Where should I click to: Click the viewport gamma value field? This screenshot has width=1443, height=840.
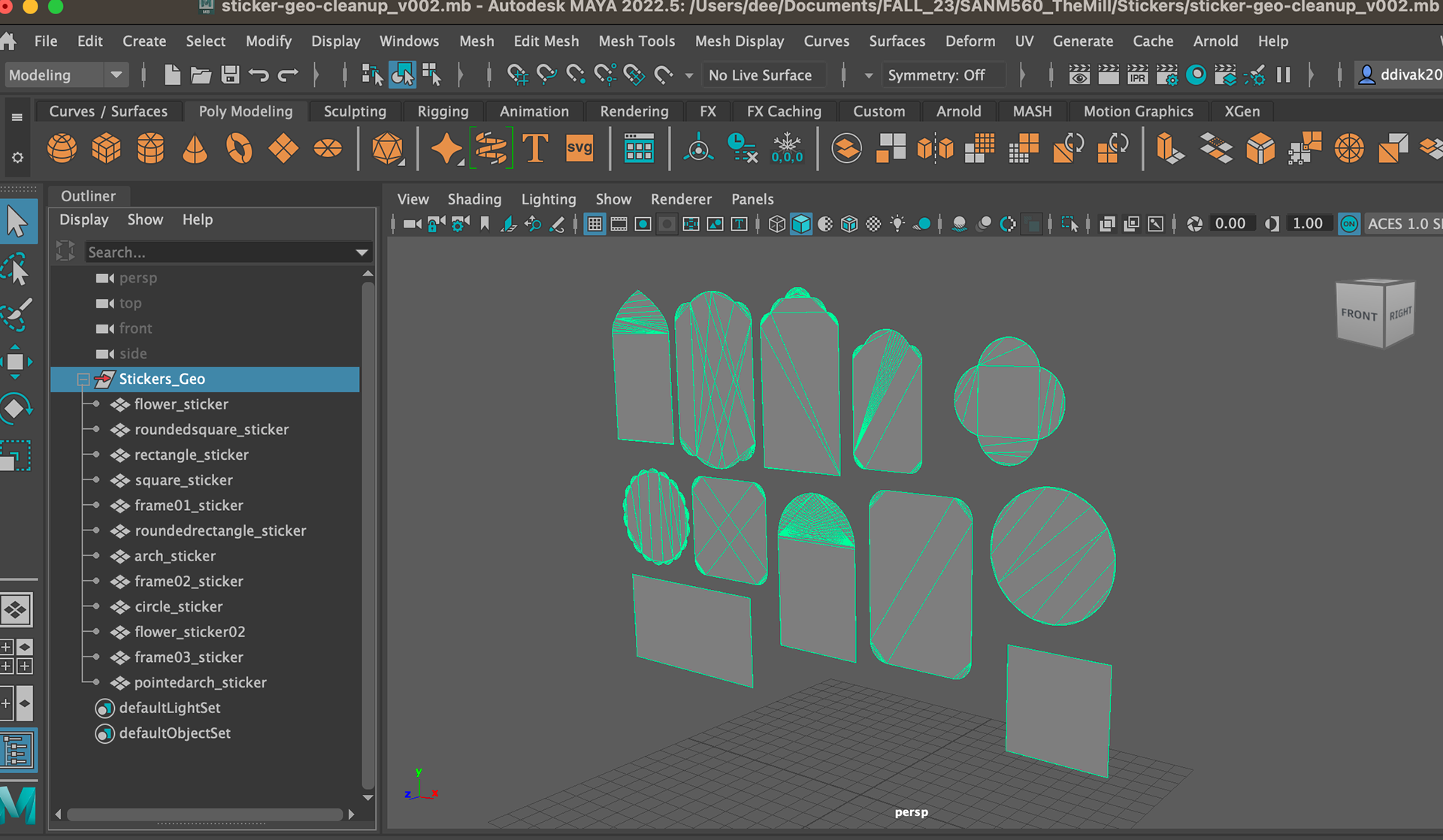point(1307,224)
